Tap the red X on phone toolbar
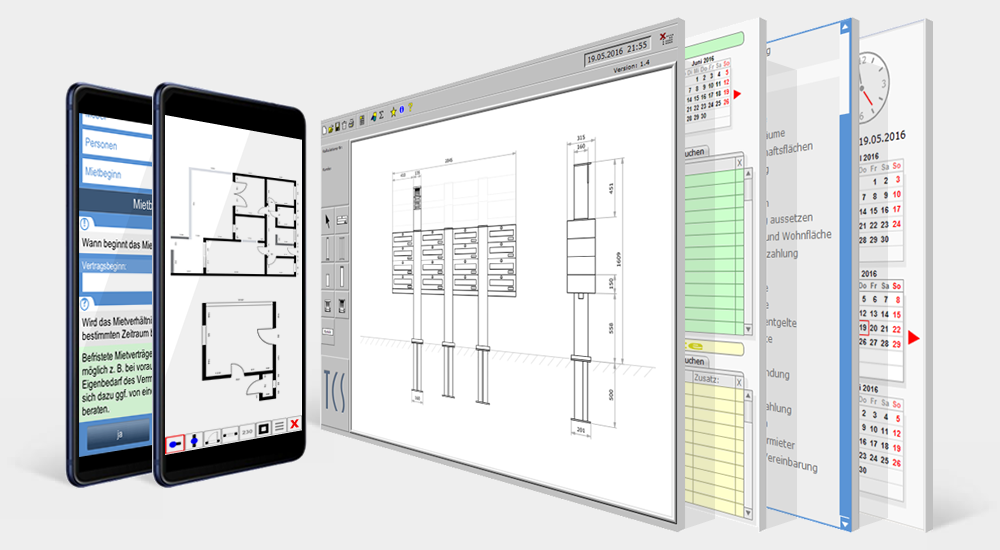The width and height of the screenshot is (1000, 550). coord(294,426)
